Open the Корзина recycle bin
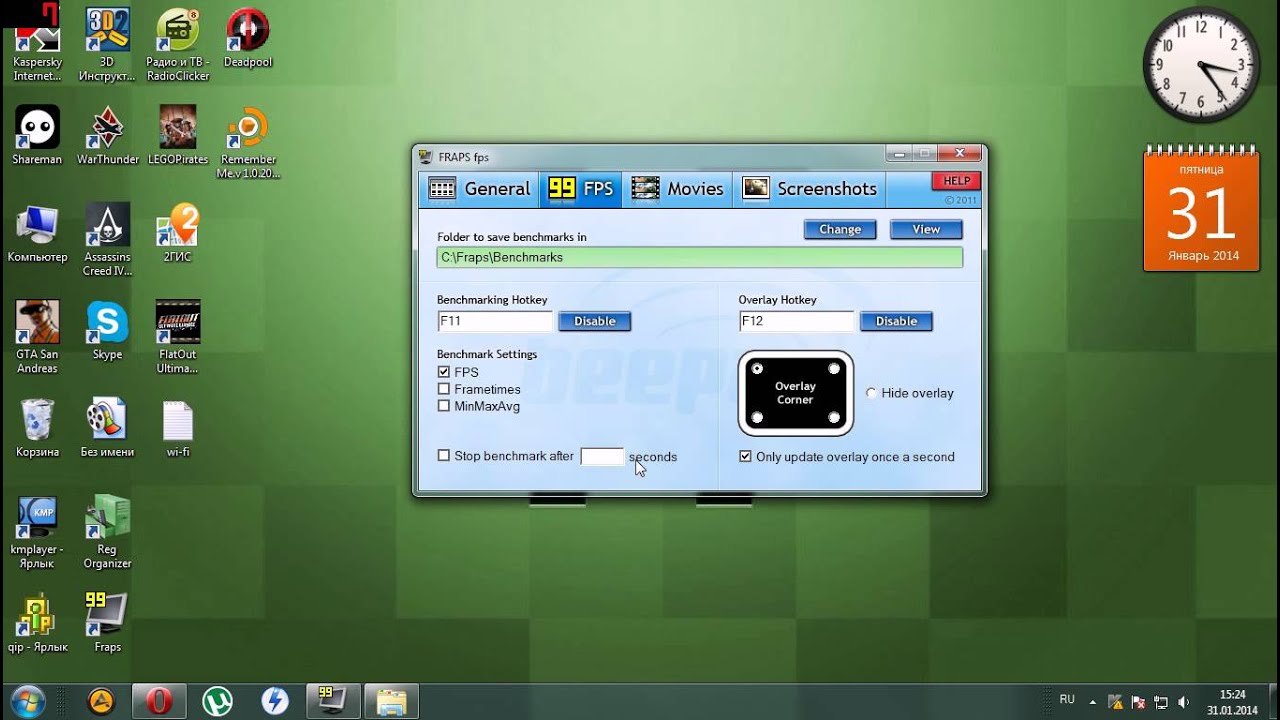 click(x=37, y=429)
